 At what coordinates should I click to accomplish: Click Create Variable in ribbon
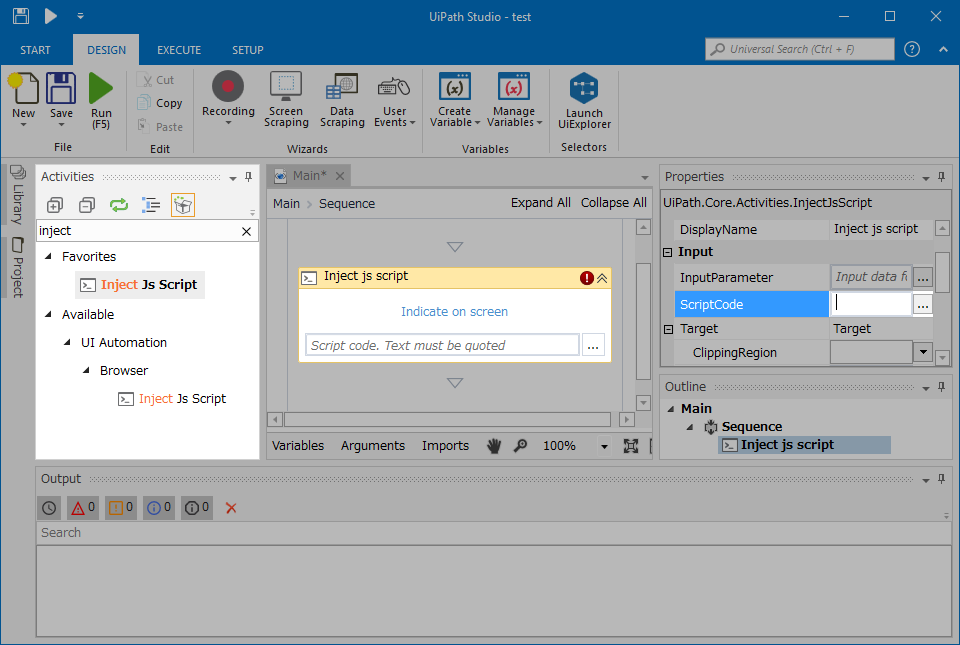coord(454,99)
